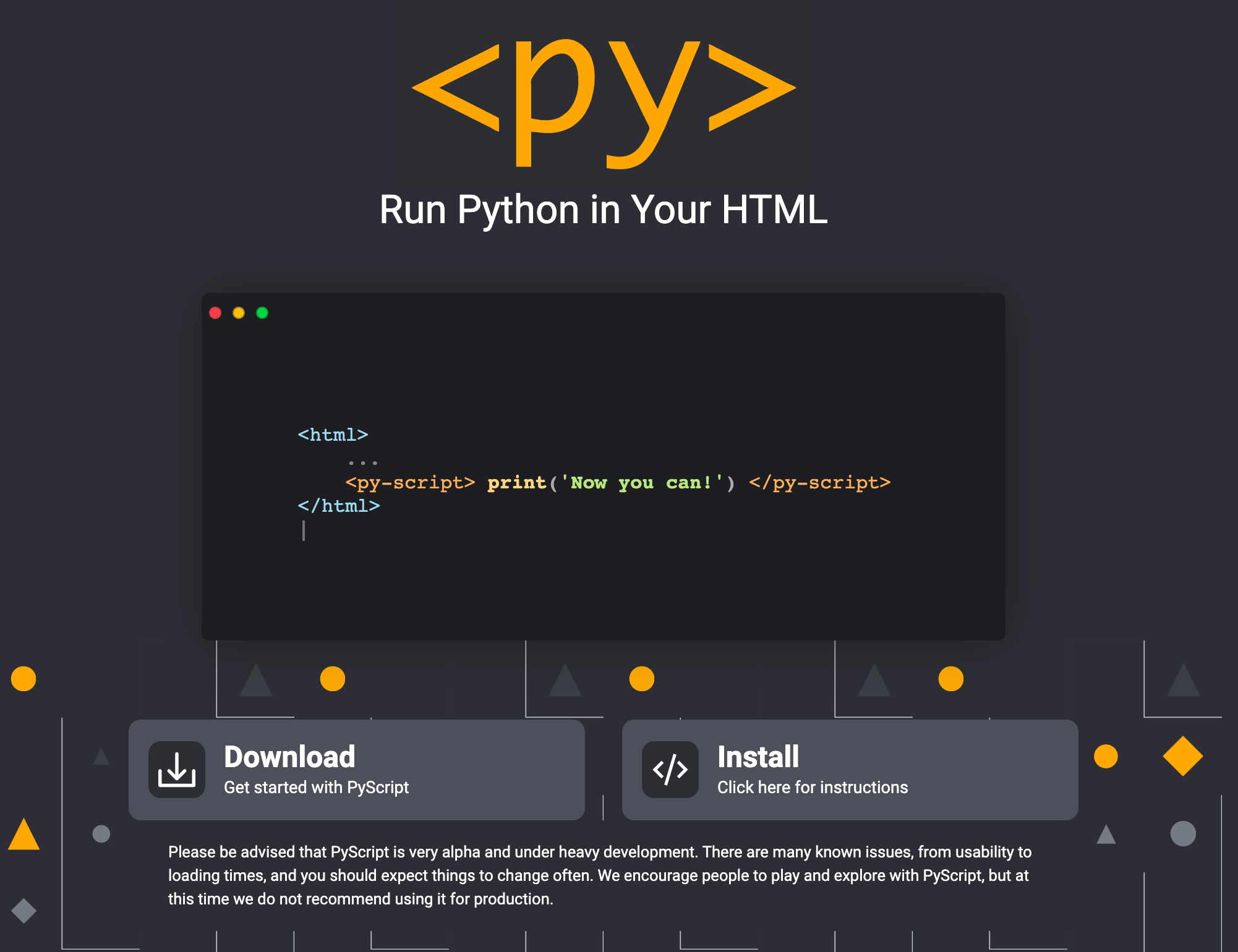
Task: Click the gray diamond at bottom left
Action: pos(23,911)
